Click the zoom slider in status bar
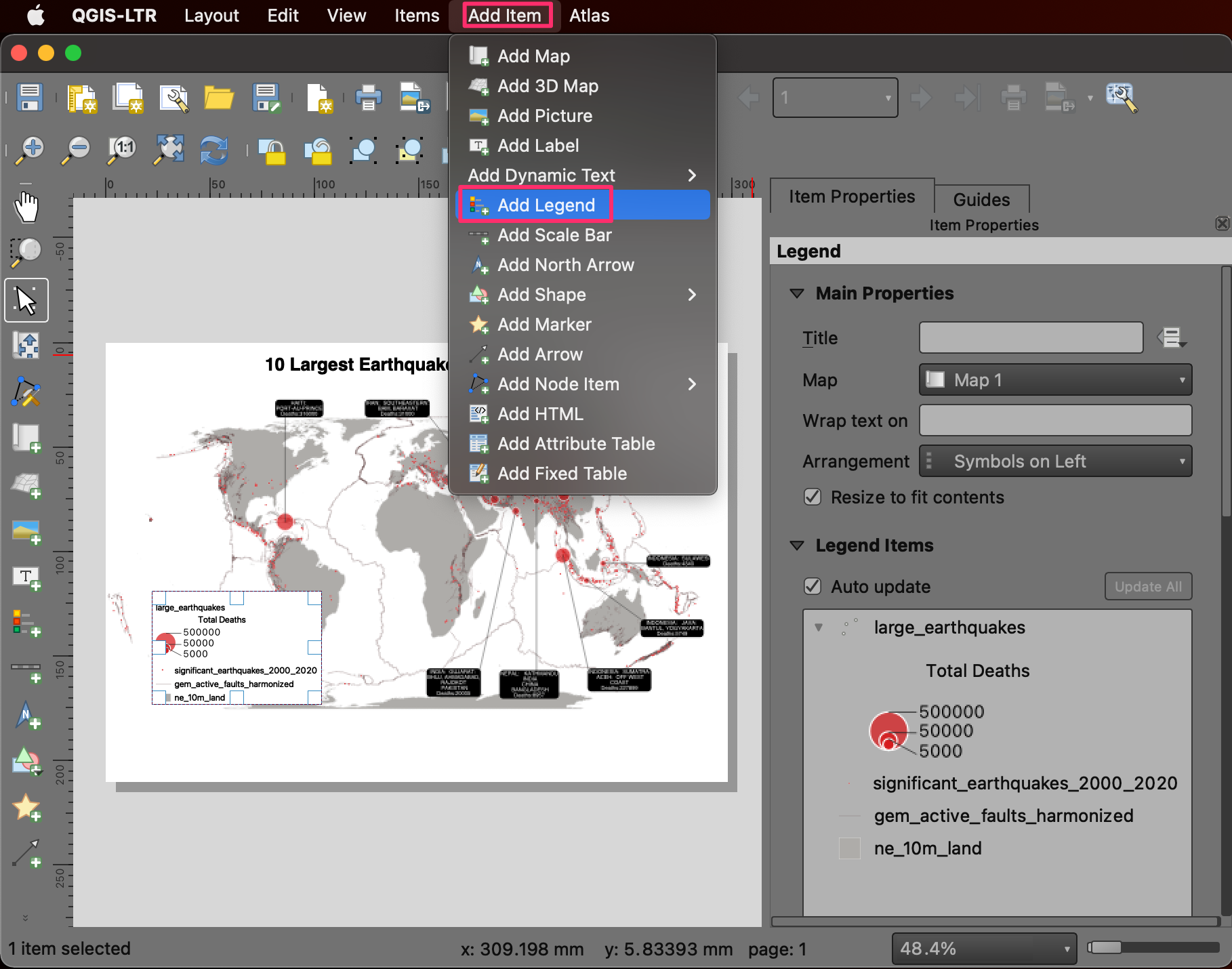Viewport: 1232px width, 969px height. [x=1153, y=947]
